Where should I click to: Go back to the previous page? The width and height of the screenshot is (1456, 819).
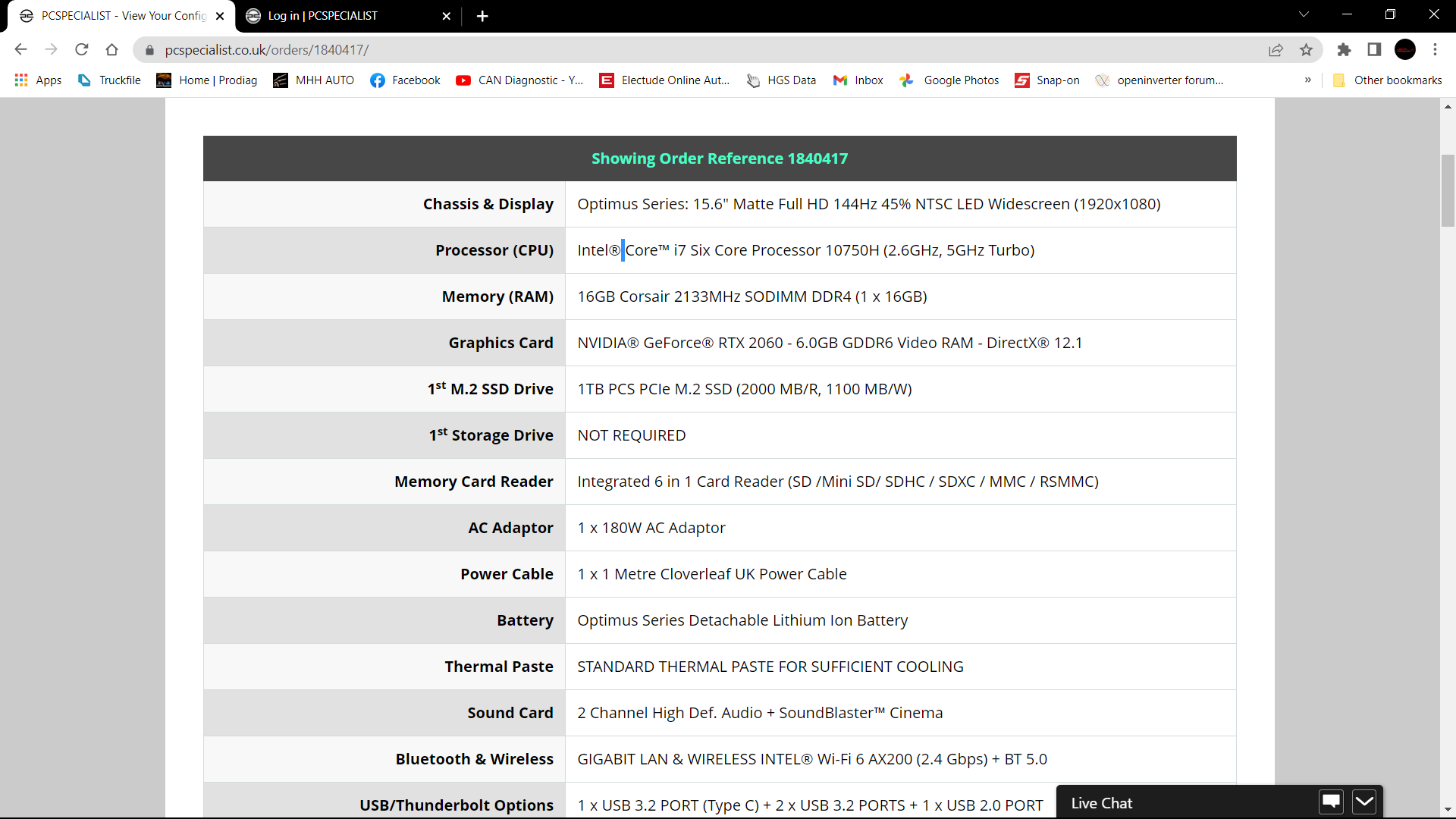[20, 50]
